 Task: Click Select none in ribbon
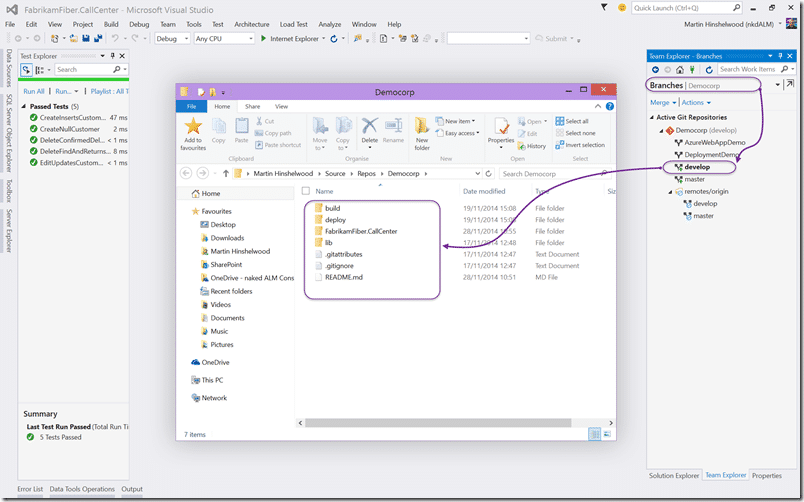click(575, 133)
